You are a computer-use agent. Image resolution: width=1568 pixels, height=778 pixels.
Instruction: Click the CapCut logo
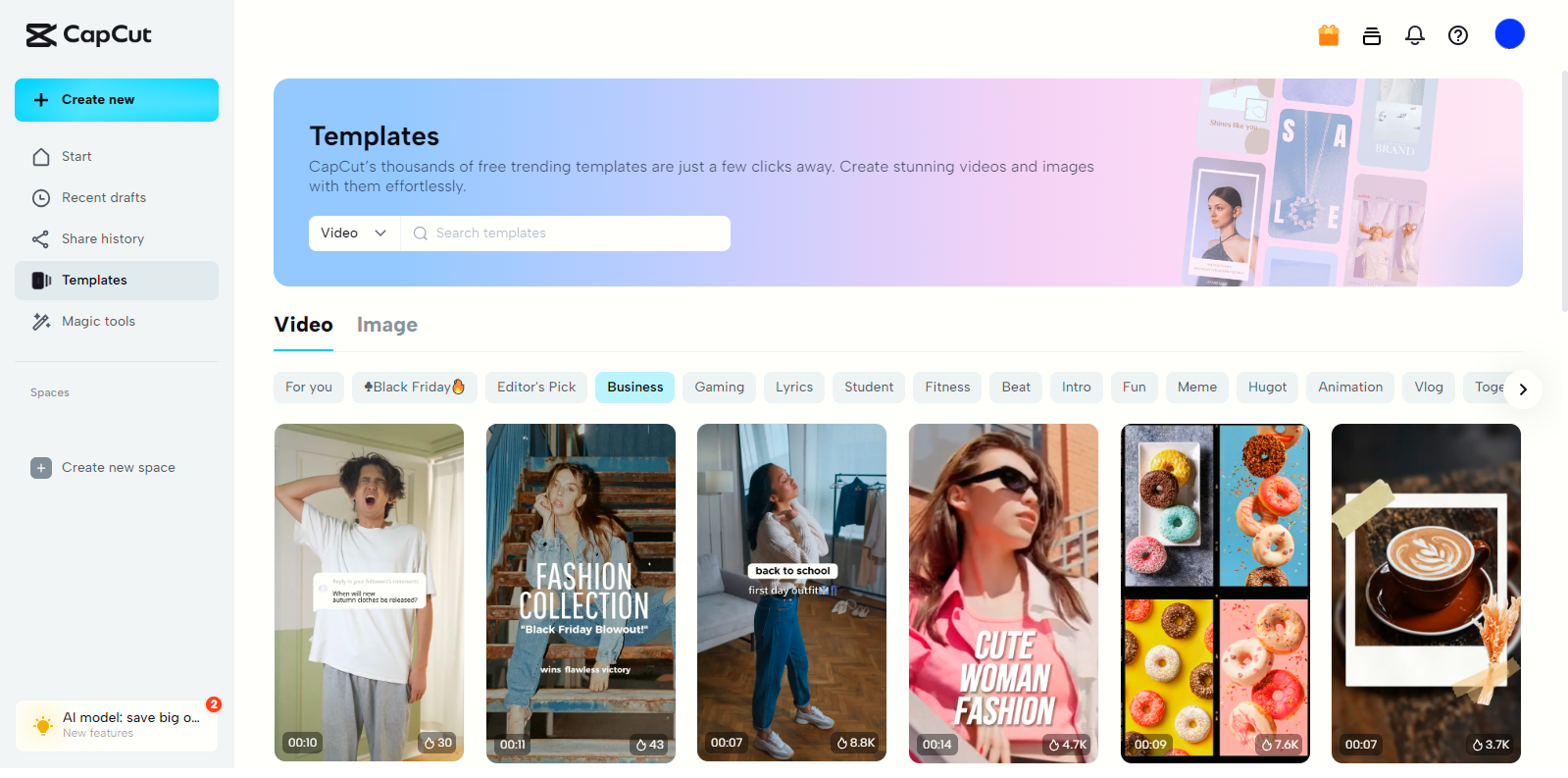(88, 35)
